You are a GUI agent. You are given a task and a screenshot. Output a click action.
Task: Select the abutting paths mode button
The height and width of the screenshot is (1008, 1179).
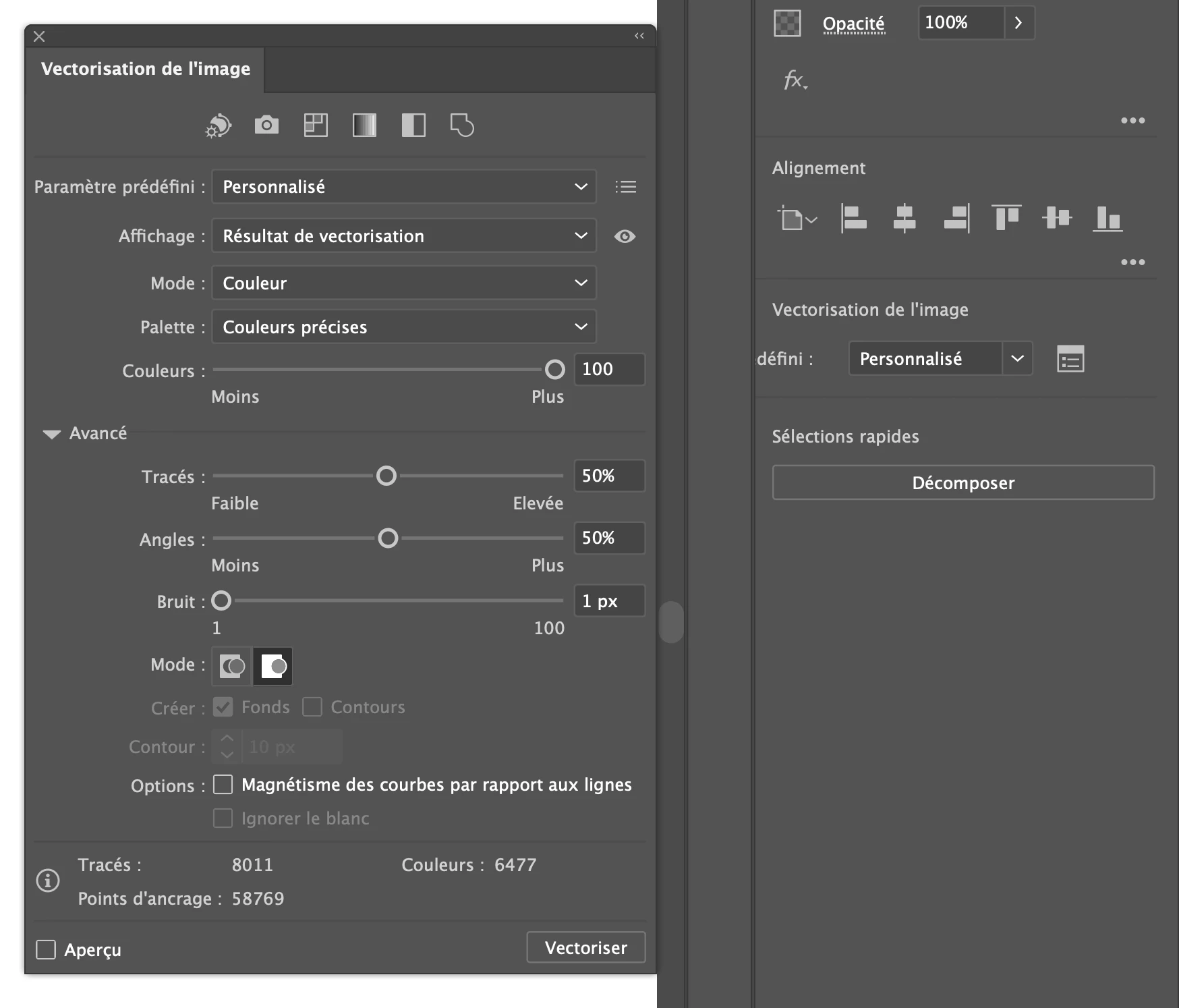point(232,666)
